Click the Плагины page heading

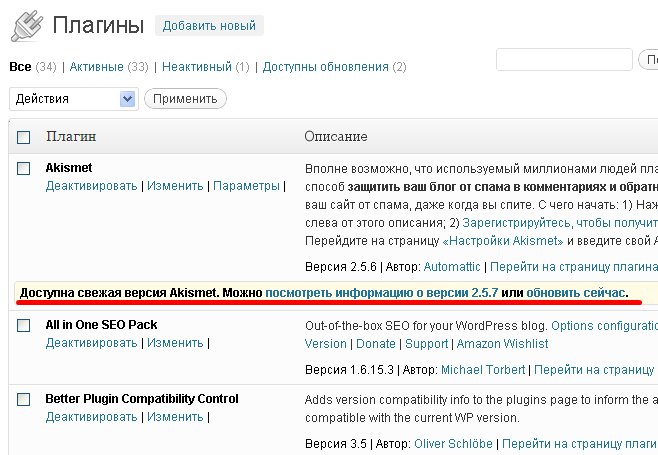(98, 26)
